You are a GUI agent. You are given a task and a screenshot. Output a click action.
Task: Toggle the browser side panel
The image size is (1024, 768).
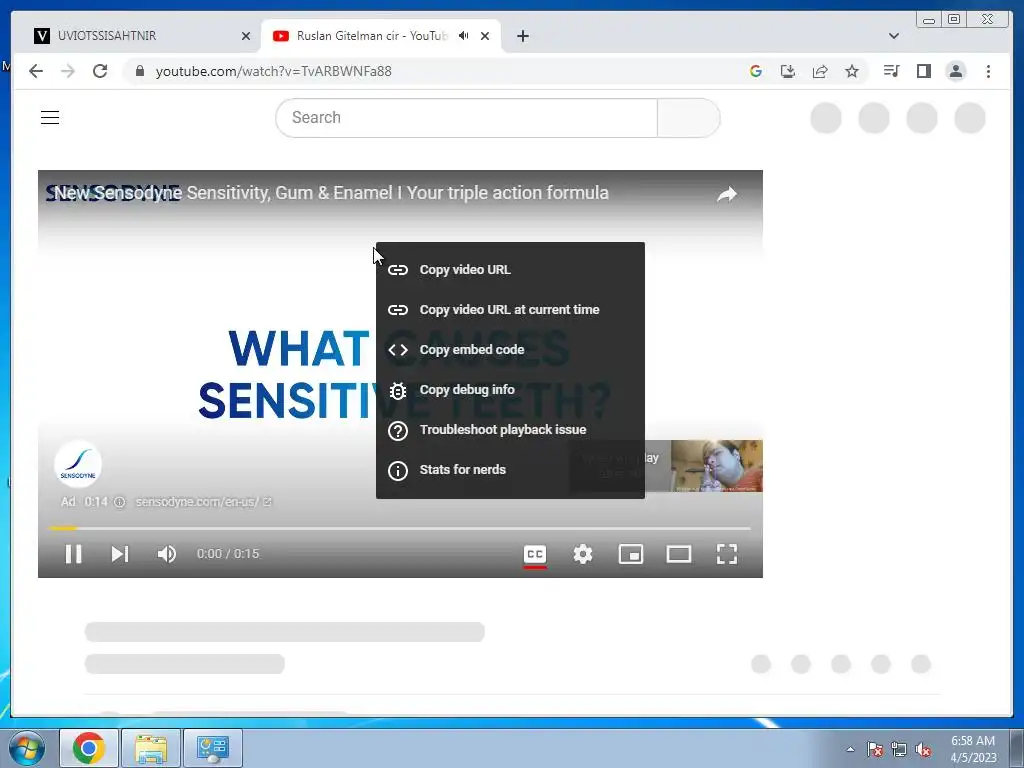[923, 71]
